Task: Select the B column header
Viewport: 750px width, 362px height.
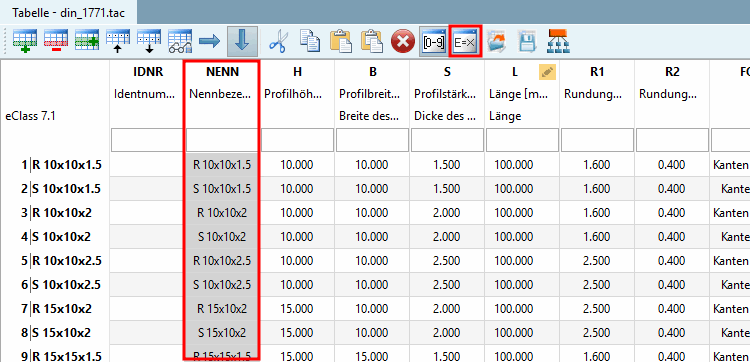Action: click(372, 72)
